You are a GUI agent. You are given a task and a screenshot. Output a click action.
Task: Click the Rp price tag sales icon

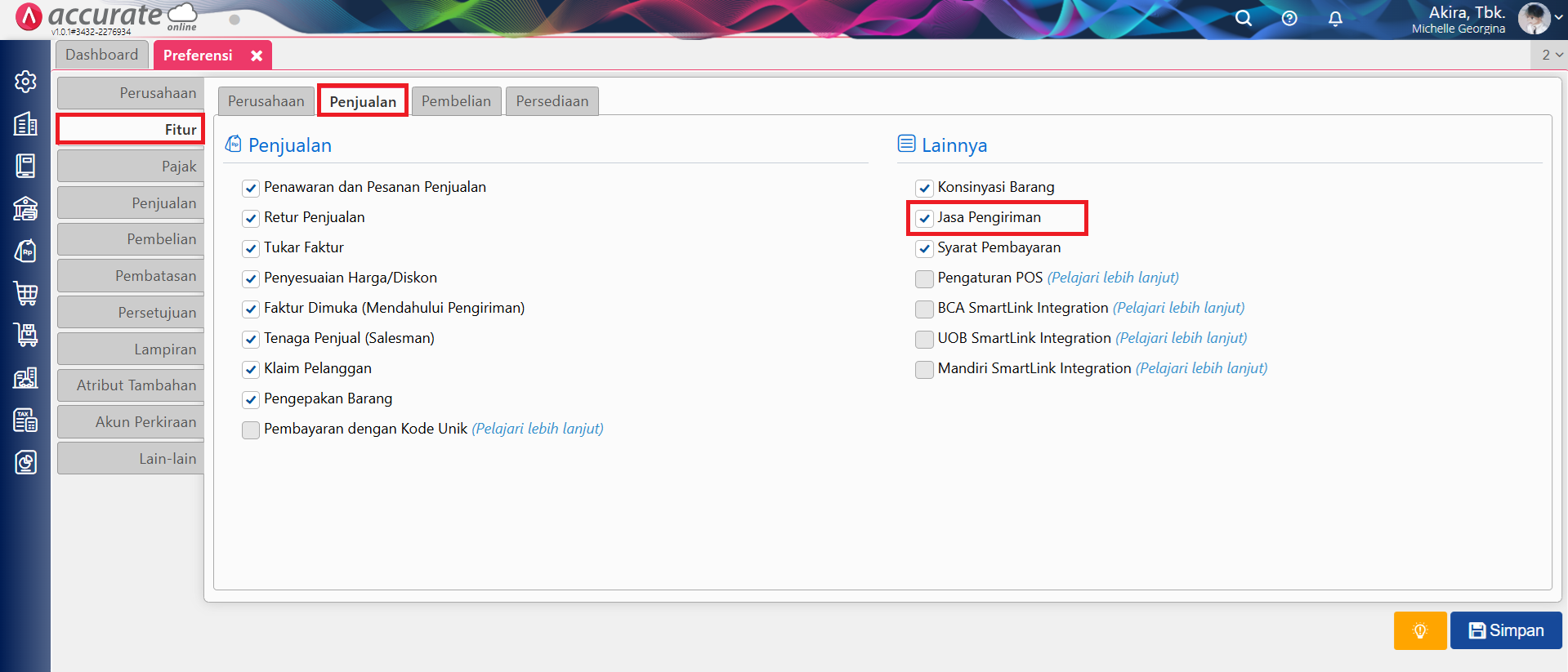(25, 251)
